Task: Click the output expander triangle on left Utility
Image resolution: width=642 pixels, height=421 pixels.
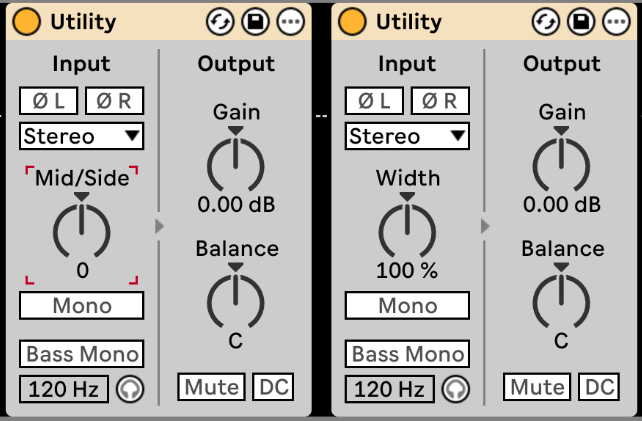Action: click(x=159, y=227)
